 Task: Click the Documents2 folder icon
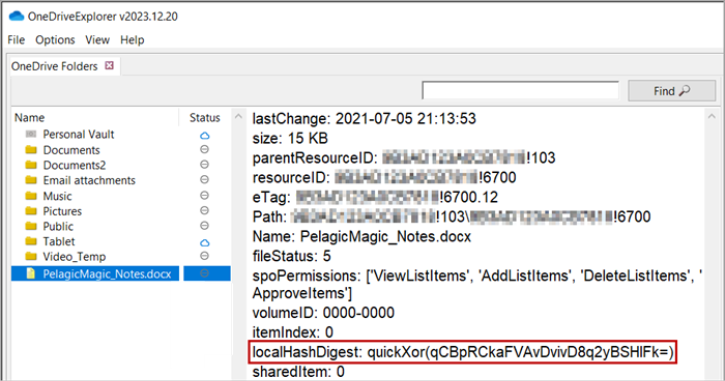(x=31, y=165)
